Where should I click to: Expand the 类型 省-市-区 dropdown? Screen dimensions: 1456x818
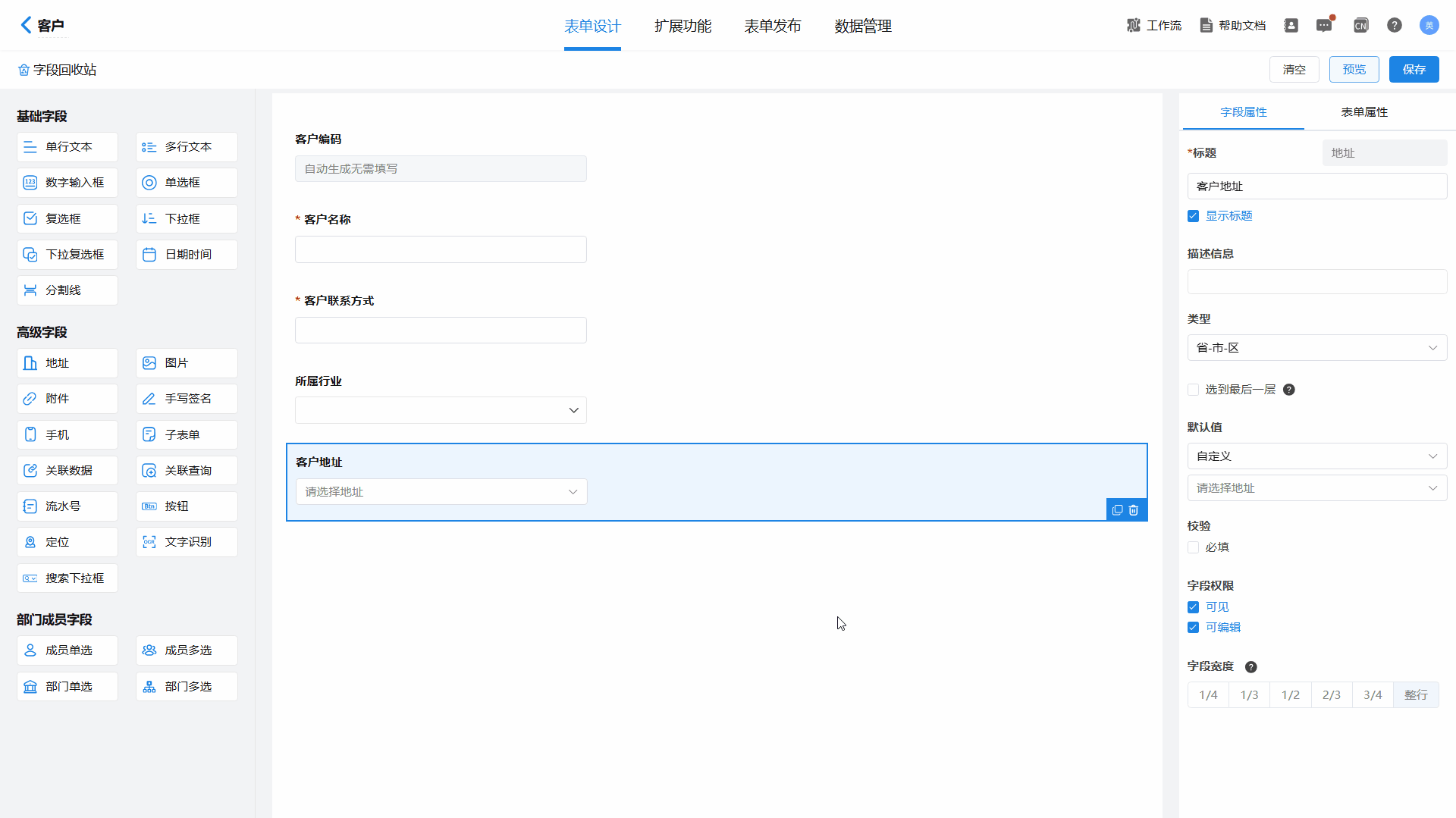1316,348
